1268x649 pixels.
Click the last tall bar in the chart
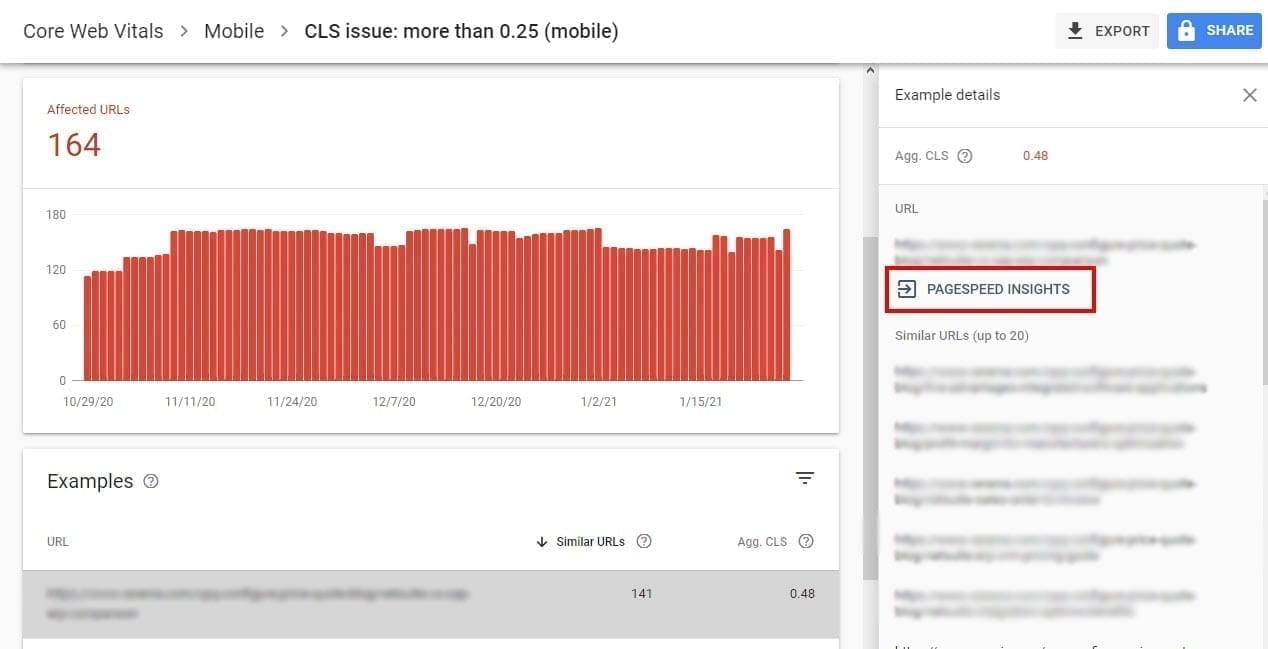[787, 305]
